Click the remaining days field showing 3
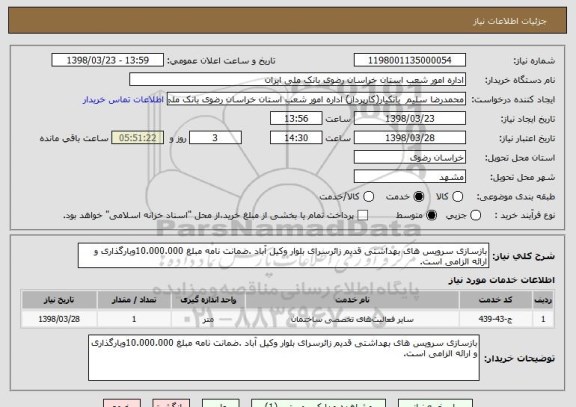 click(x=215, y=138)
